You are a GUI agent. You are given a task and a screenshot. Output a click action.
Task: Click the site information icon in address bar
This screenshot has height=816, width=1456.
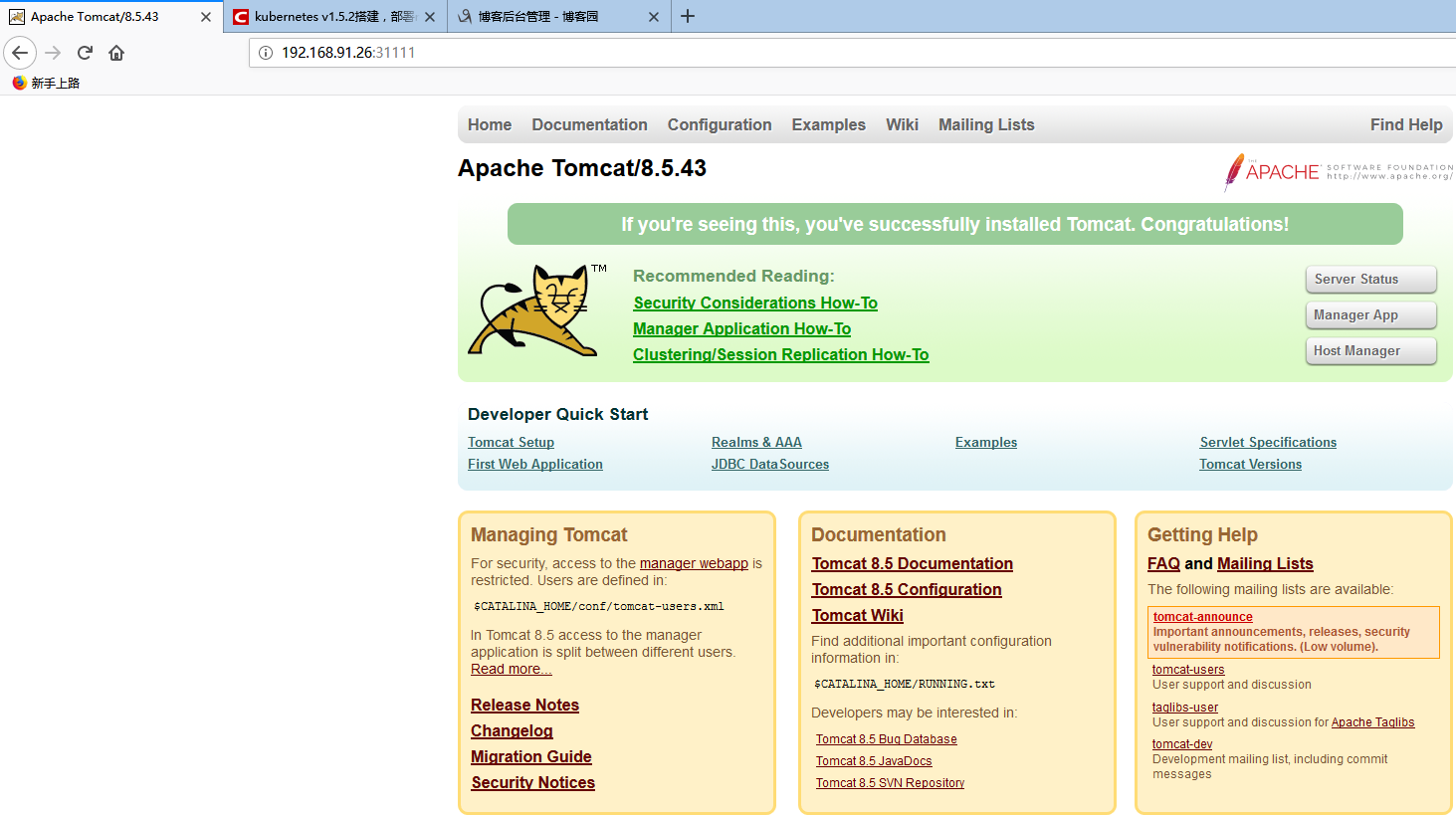266,53
